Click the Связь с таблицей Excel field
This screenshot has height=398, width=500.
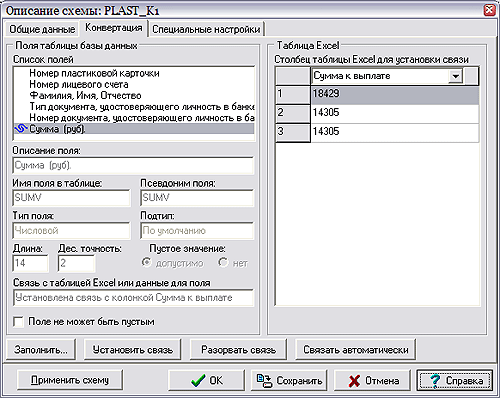(x=133, y=298)
